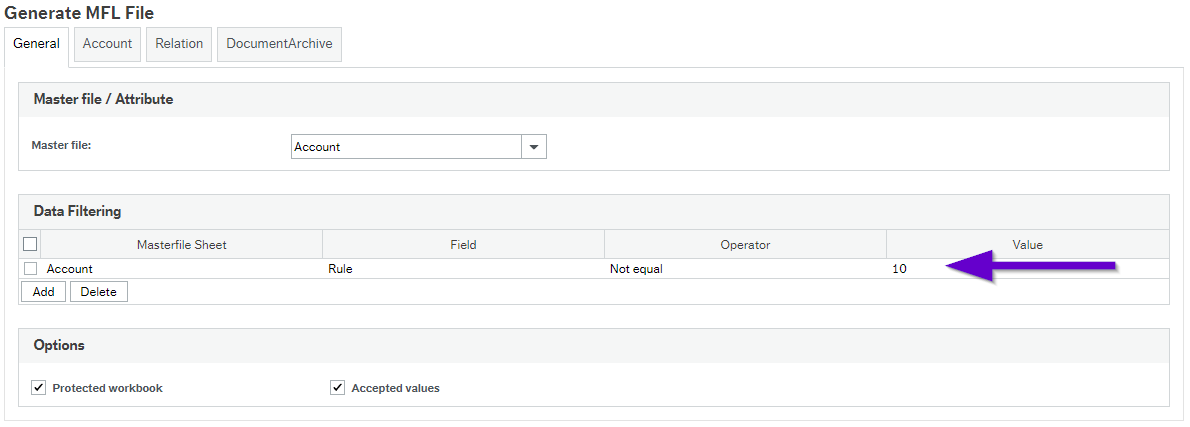Toggle the Accepted values checkbox
1190x427 pixels.
pos(338,388)
